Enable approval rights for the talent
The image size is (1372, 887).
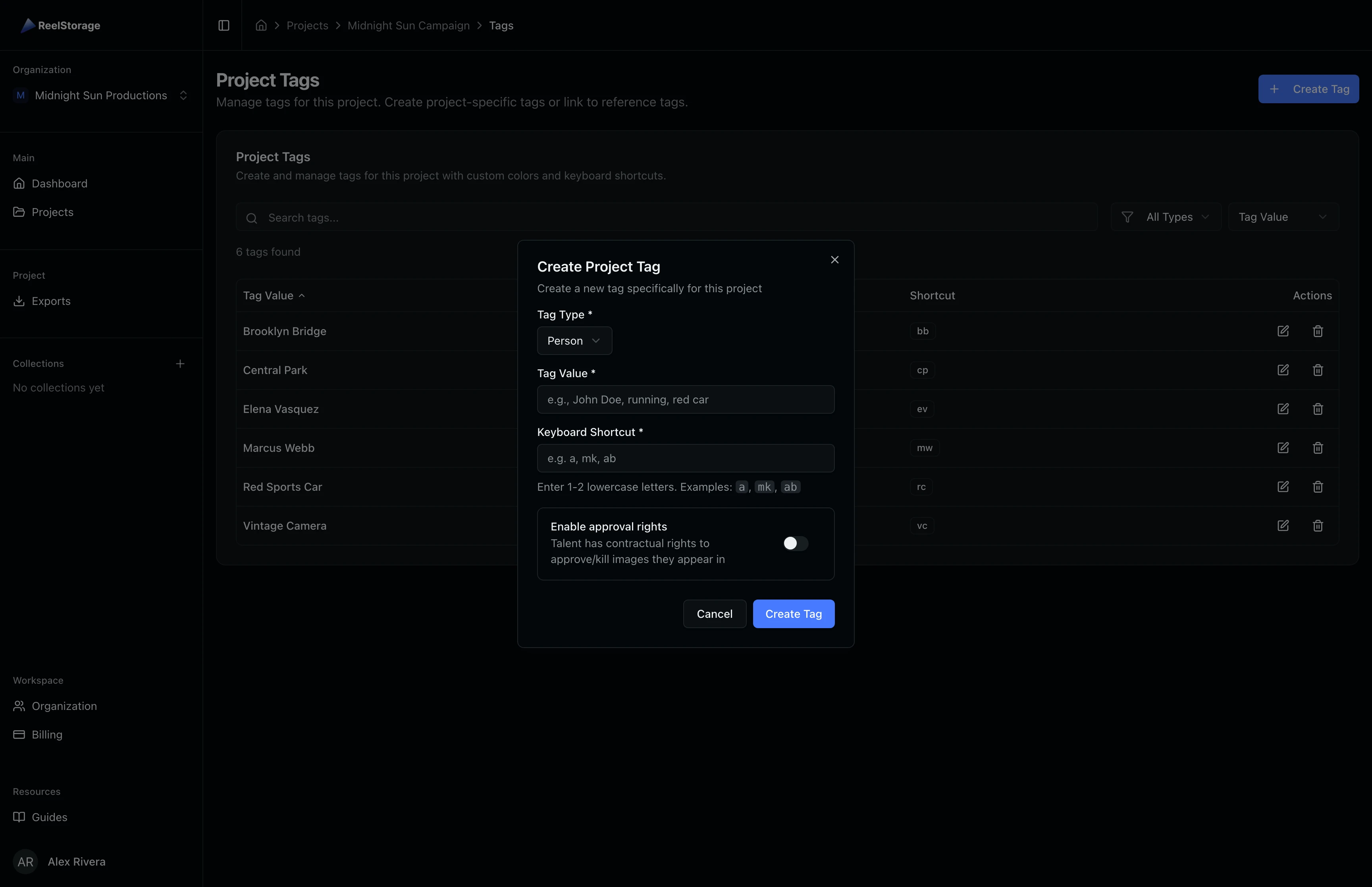point(795,543)
